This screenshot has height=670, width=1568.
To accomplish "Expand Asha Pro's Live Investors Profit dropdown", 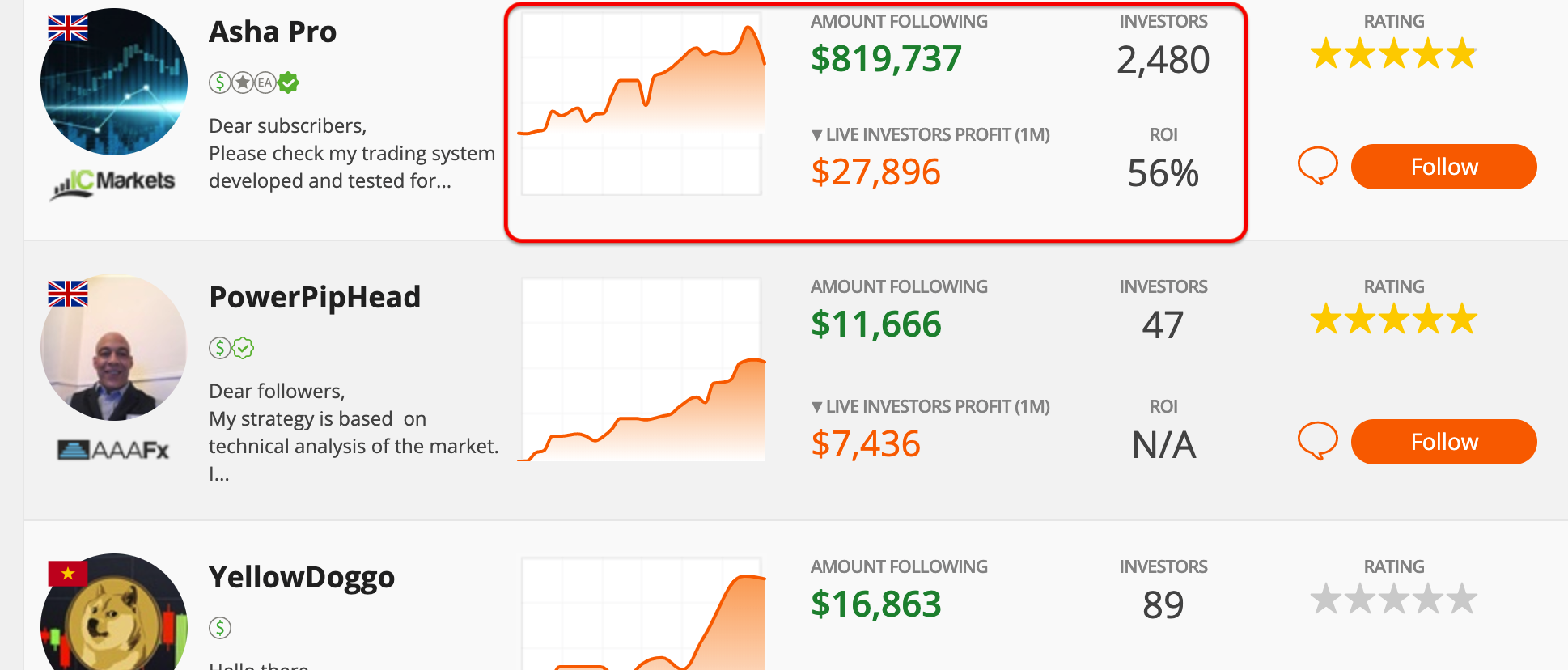I will coord(930,135).
